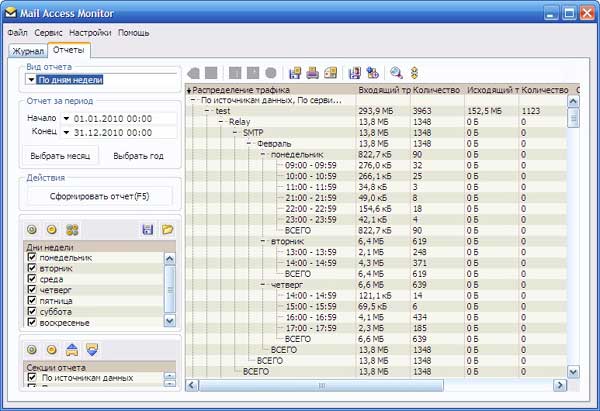Move section up with blue up-arrow icon
Screen dimensions: 600x411
[72, 349]
